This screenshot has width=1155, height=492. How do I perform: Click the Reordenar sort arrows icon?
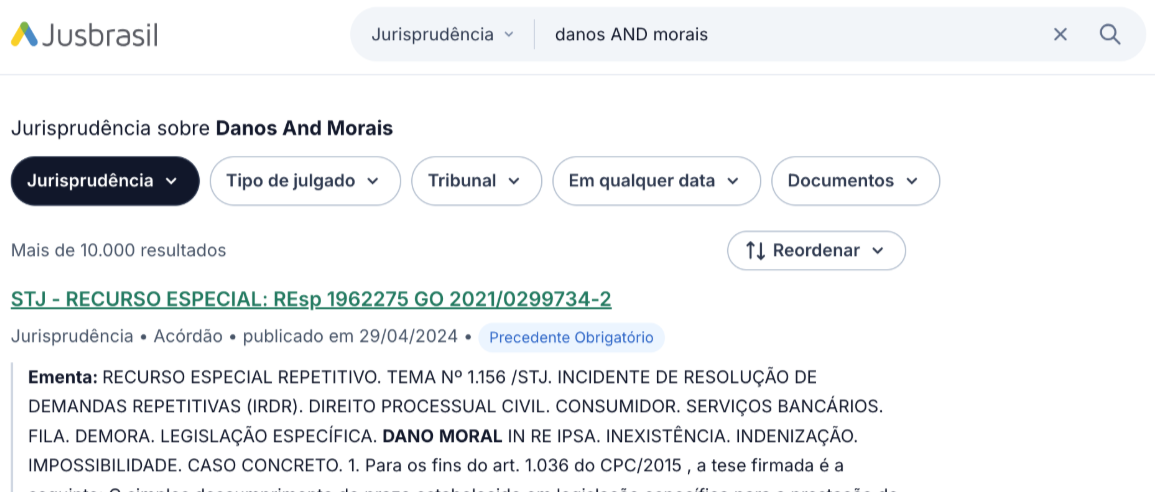(x=755, y=250)
